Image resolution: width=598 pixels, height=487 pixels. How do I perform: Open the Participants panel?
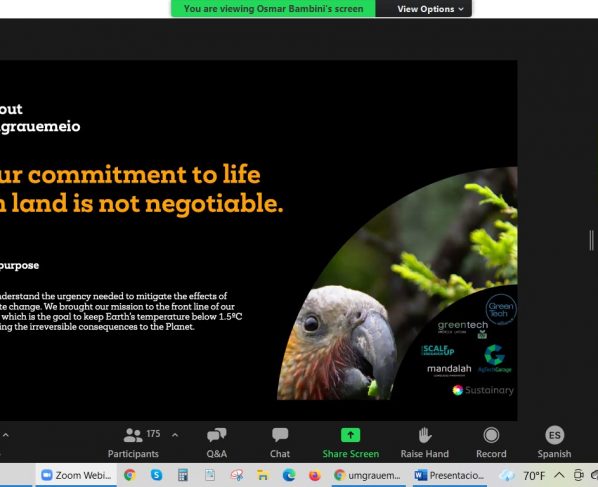133,443
